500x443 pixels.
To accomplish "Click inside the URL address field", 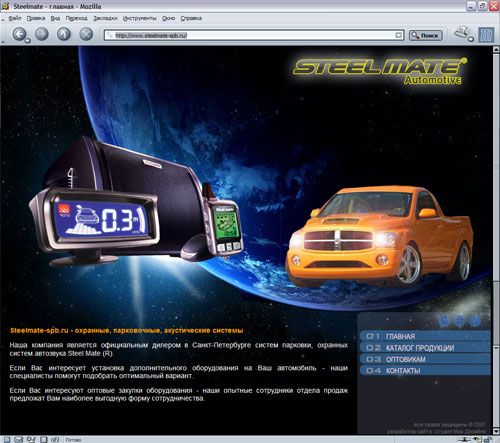I will (x=253, y=35).
